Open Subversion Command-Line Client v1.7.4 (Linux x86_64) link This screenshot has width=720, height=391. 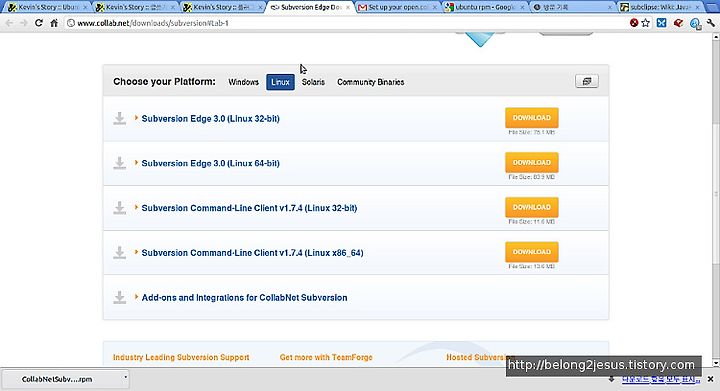(252, 253)
